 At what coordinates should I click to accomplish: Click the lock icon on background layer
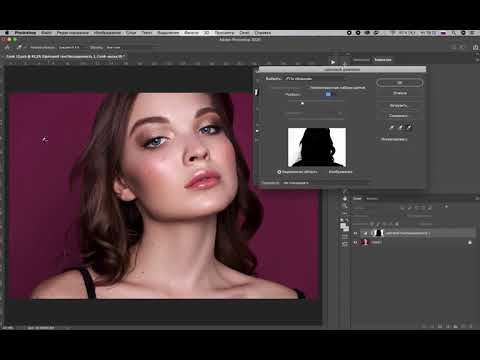click(x=470, y=243)
